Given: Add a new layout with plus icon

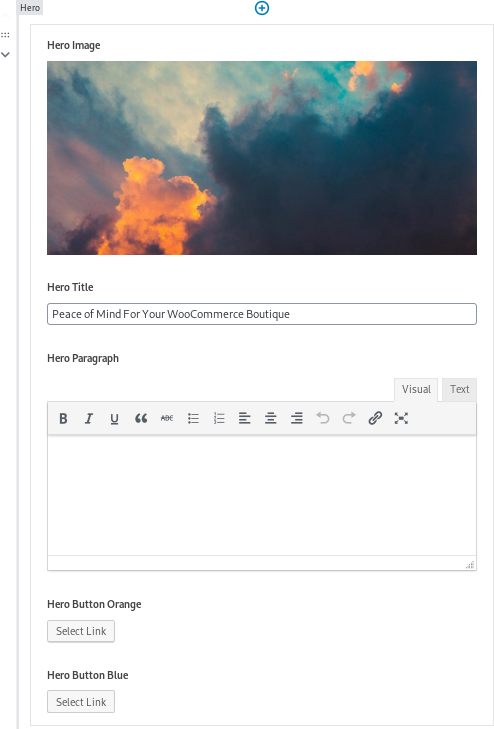Looking at the screenshot, I should click(262, 8).
